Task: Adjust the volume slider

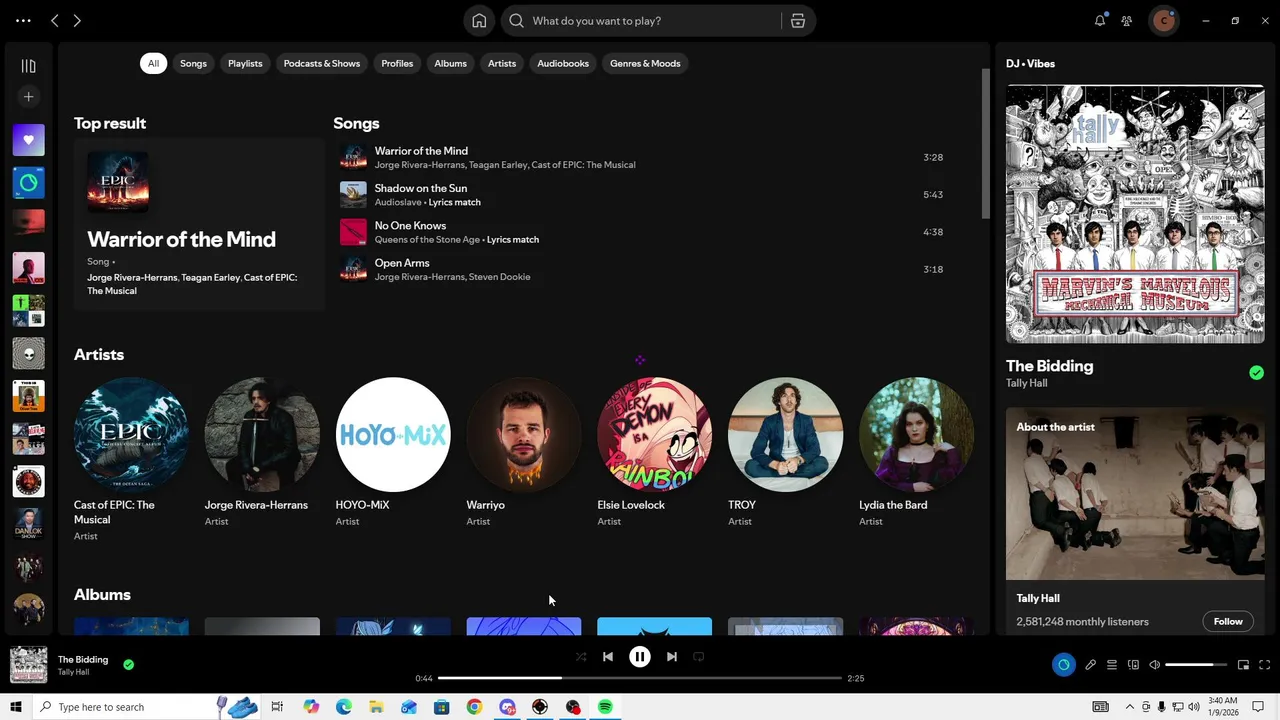Action: click(x=1196, y=665)
